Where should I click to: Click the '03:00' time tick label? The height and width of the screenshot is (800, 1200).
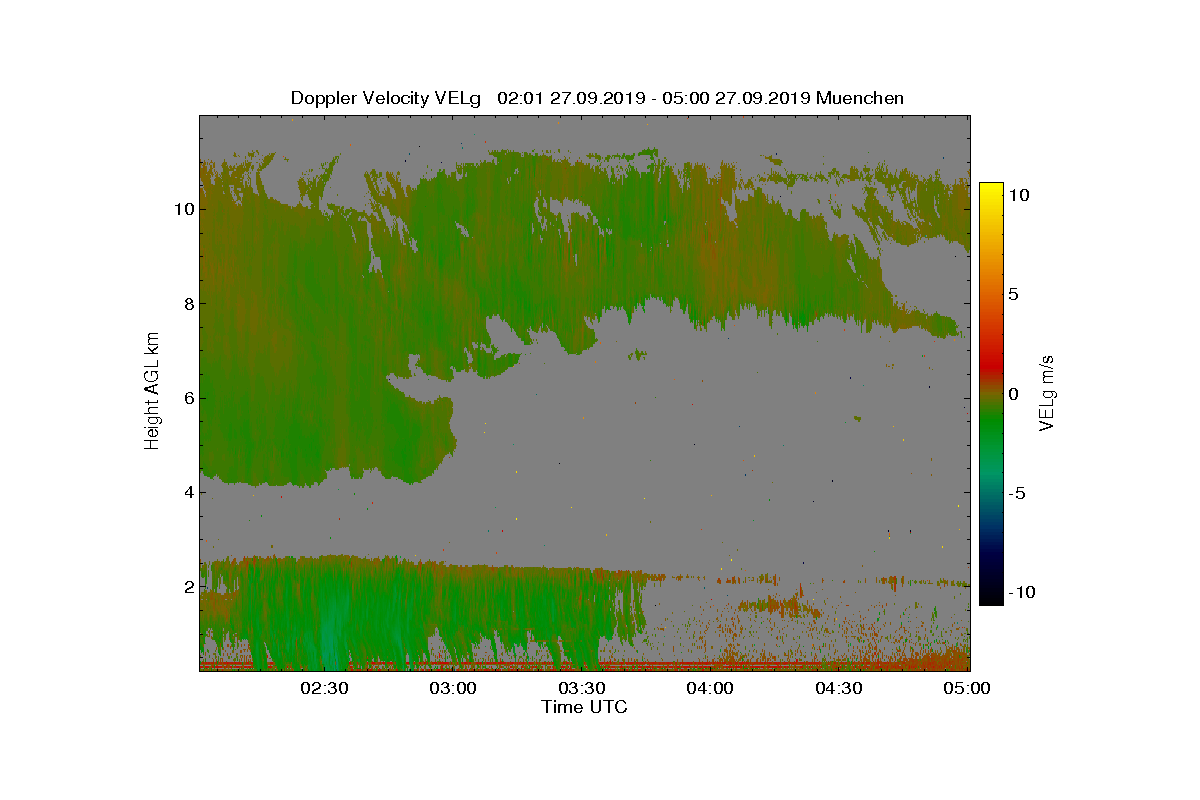point(453,688)
